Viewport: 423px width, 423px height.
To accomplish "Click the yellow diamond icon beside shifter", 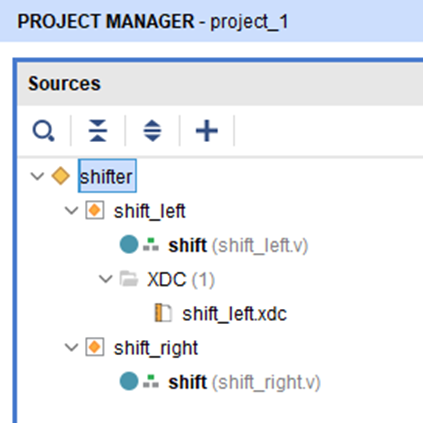I will click(x=61, y=176).
